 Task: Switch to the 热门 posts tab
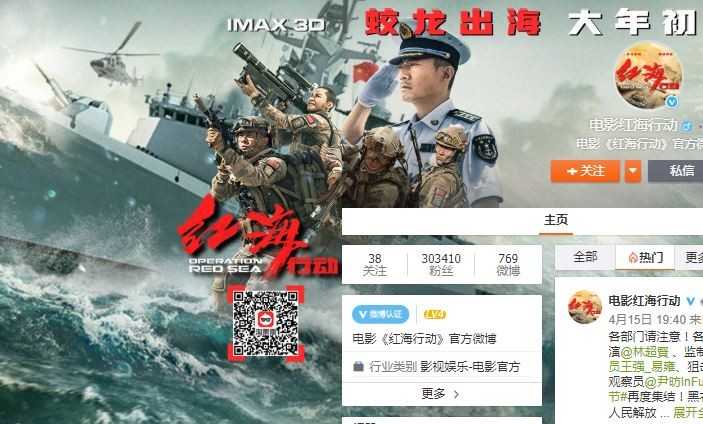tap(645, 257)
